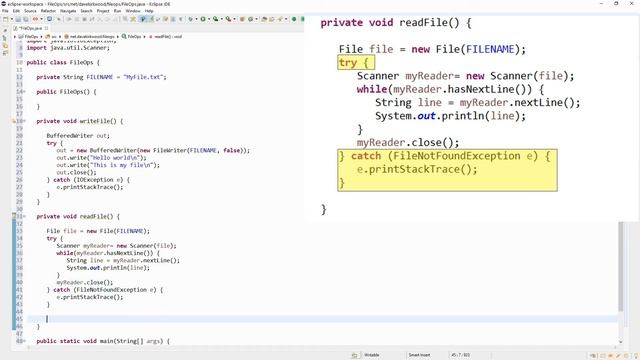This screenshot has height=360, width=640.
Task: Open the Debug configurations dropdown arrow
Action: pos(196,19)
